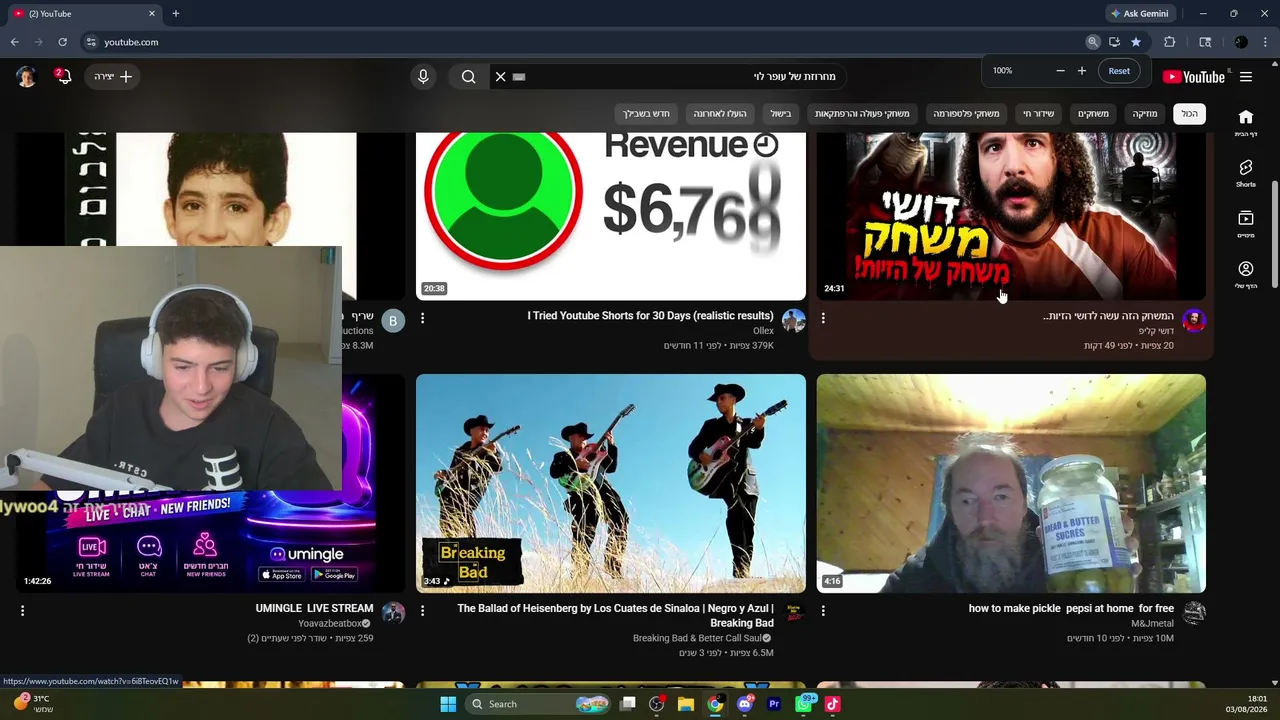Open the 24:31 Hebrew game video thumbnail
The width and height of the screenshot is (1280, 720).
(x=1011, y=216)
